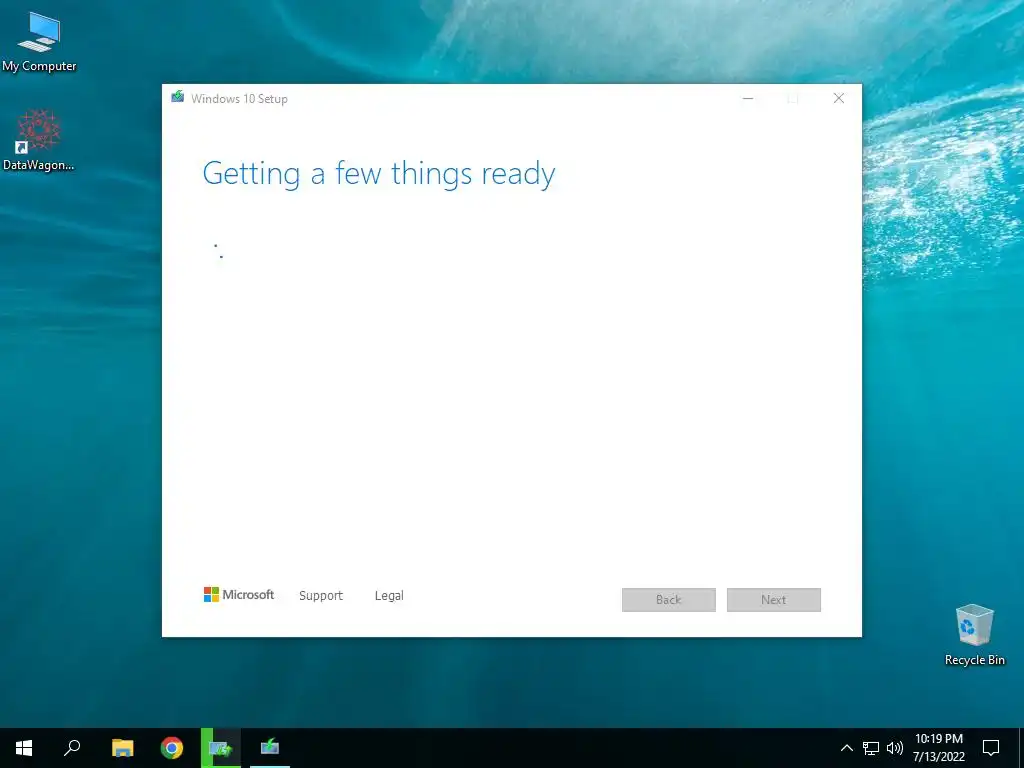Click the Microsoft logo in setup window
This screenshot has width=1024, height=768.
click(239, 594)
